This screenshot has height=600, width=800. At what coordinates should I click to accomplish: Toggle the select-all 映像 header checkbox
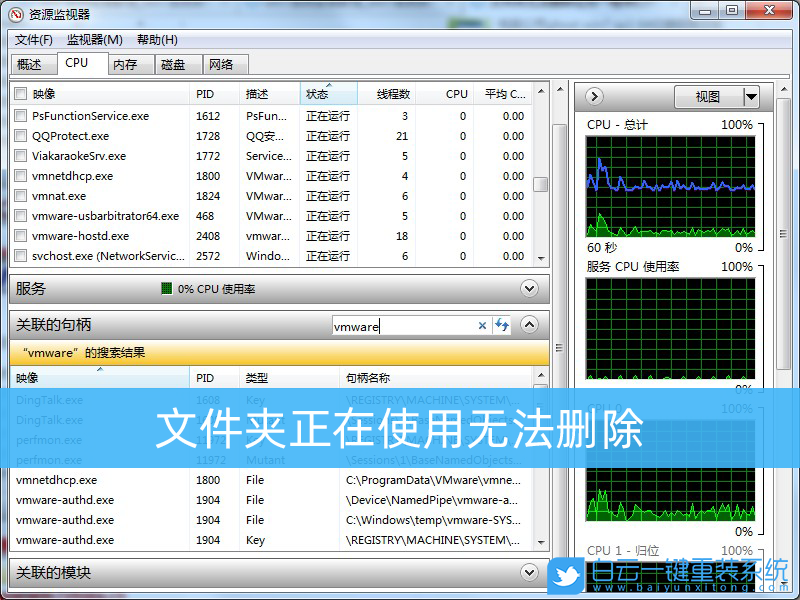[x=20, y=94]
